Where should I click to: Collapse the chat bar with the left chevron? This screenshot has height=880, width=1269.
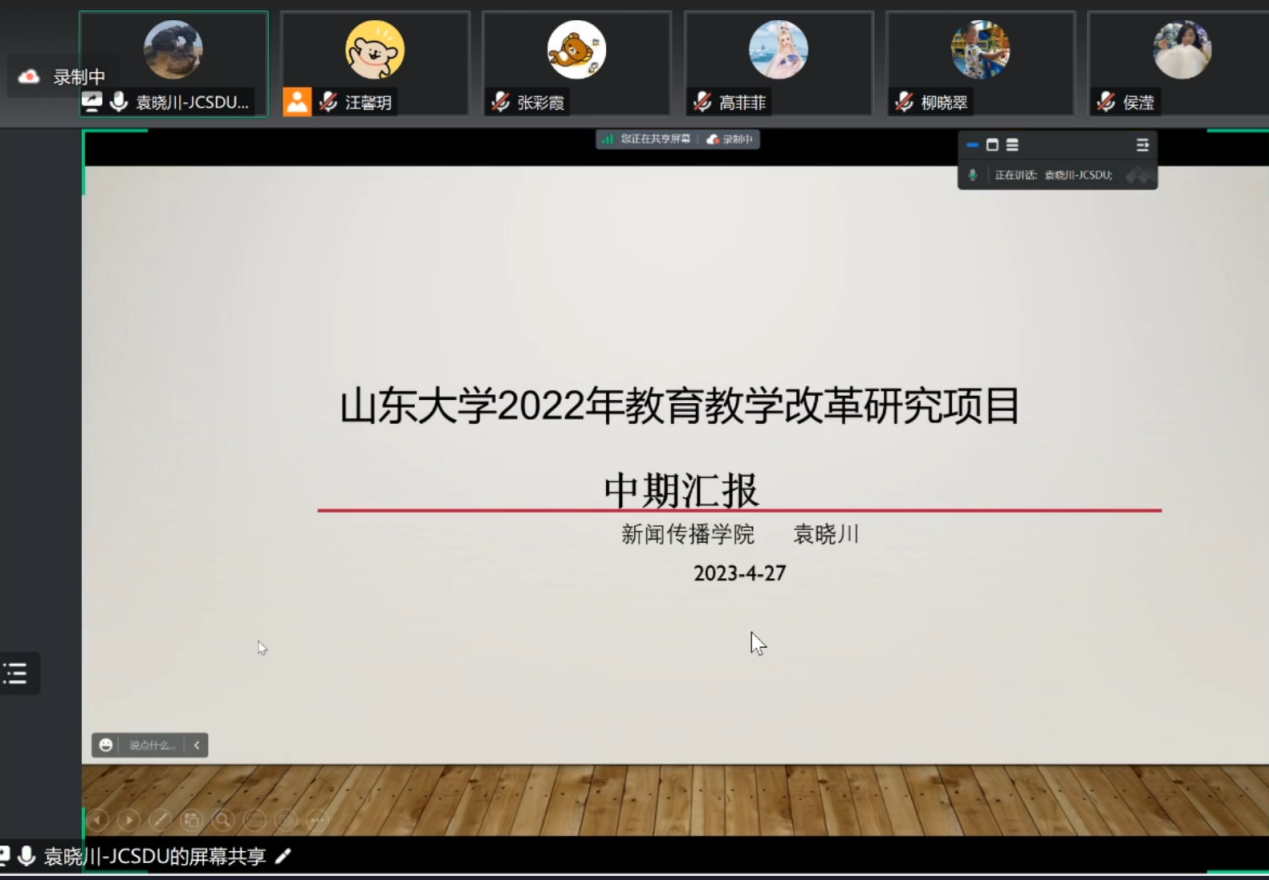(197, 745)
